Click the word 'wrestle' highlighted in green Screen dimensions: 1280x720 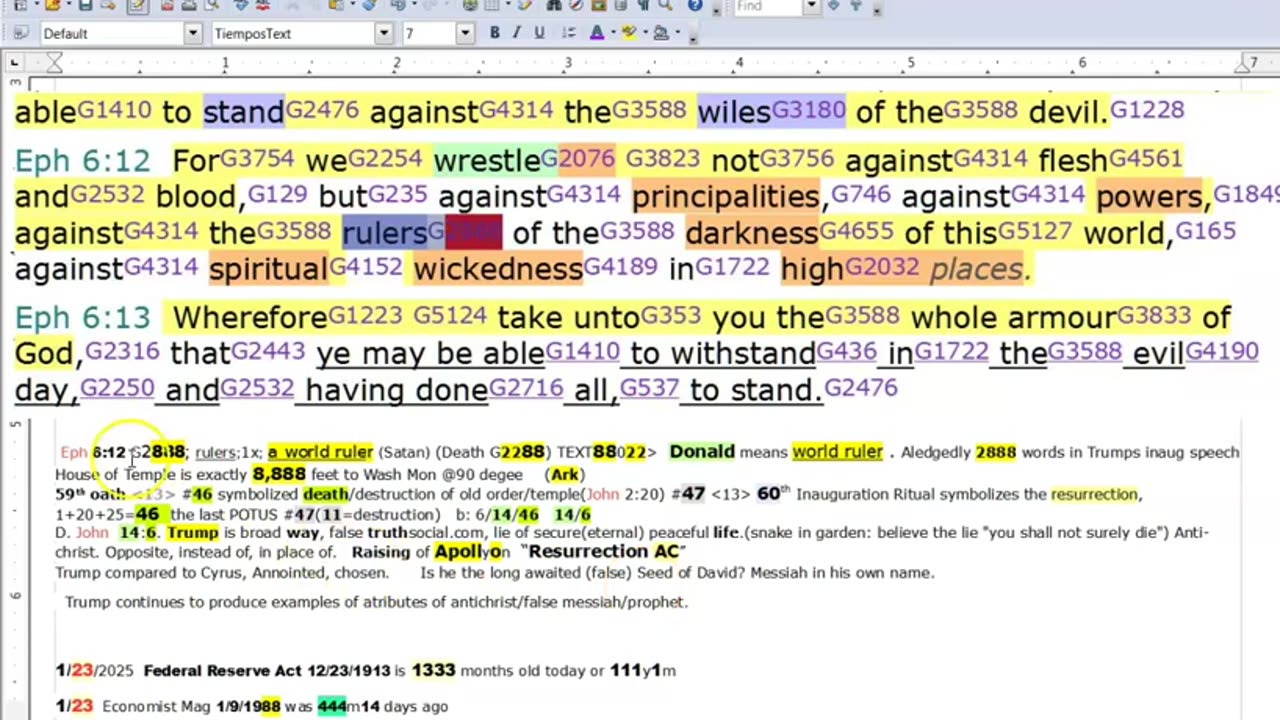(487, 159)
